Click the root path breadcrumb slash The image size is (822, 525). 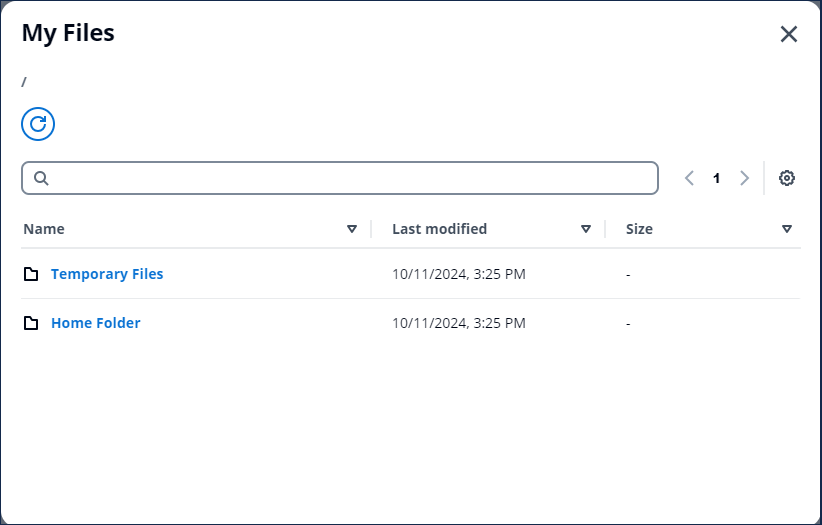point(24,82)
